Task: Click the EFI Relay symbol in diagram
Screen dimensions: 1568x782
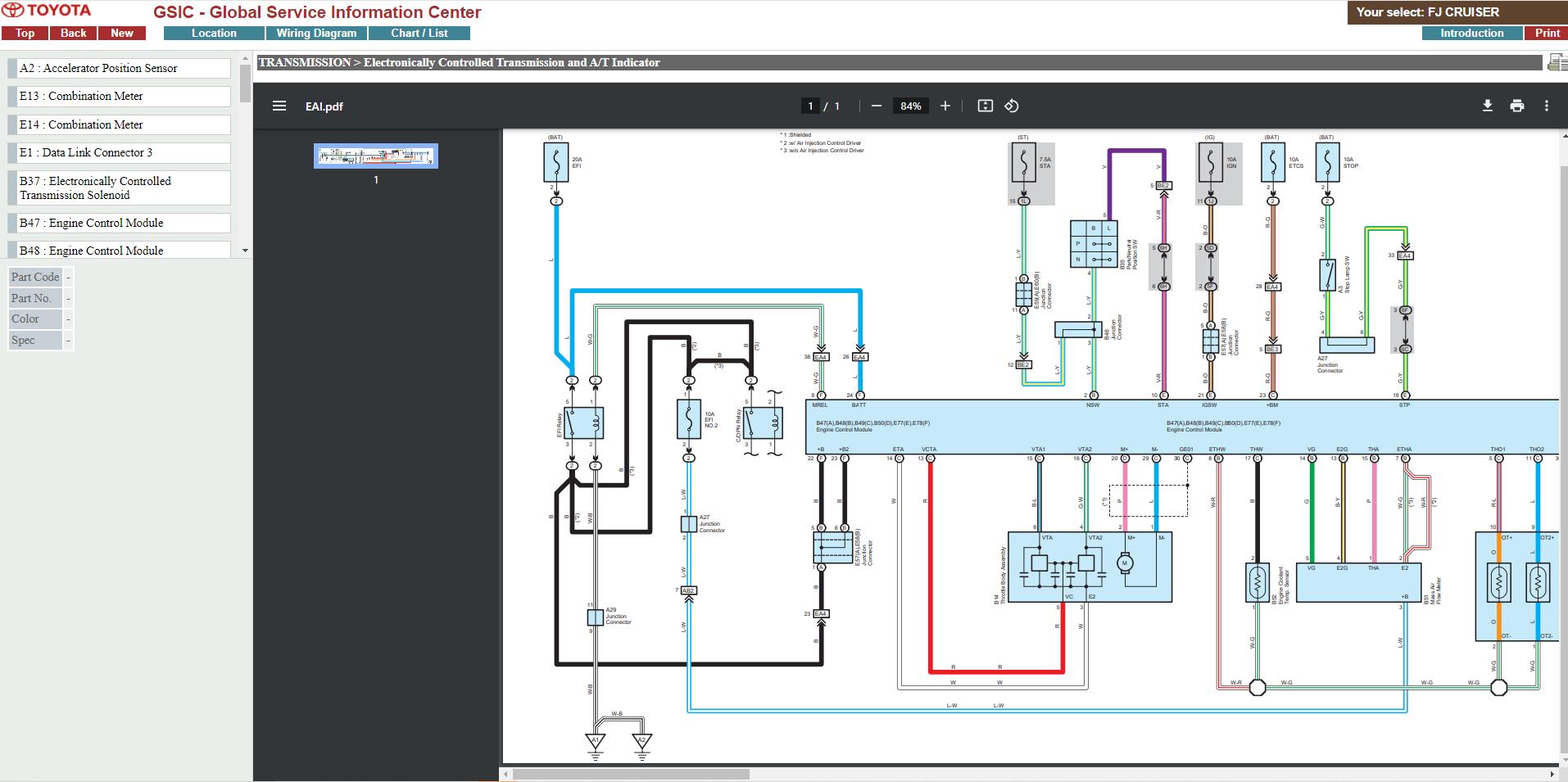Action: 583,423
